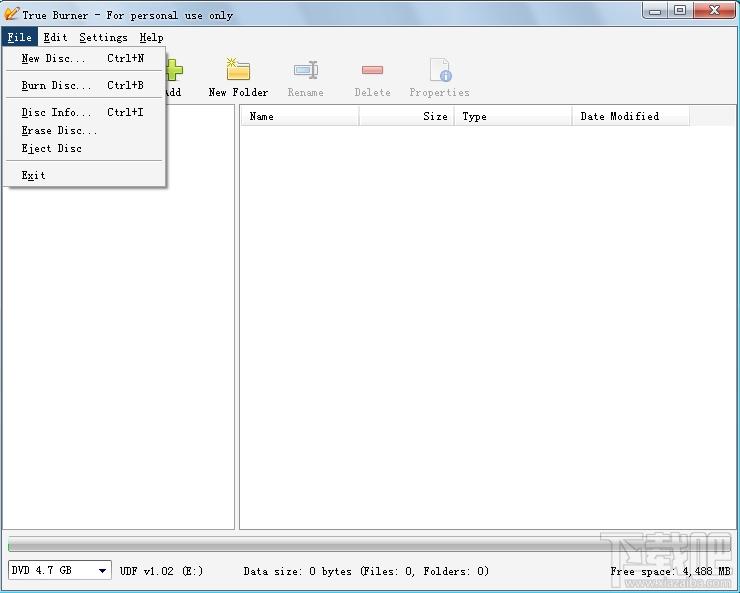Click the New Folder toolbar icon

238,69
